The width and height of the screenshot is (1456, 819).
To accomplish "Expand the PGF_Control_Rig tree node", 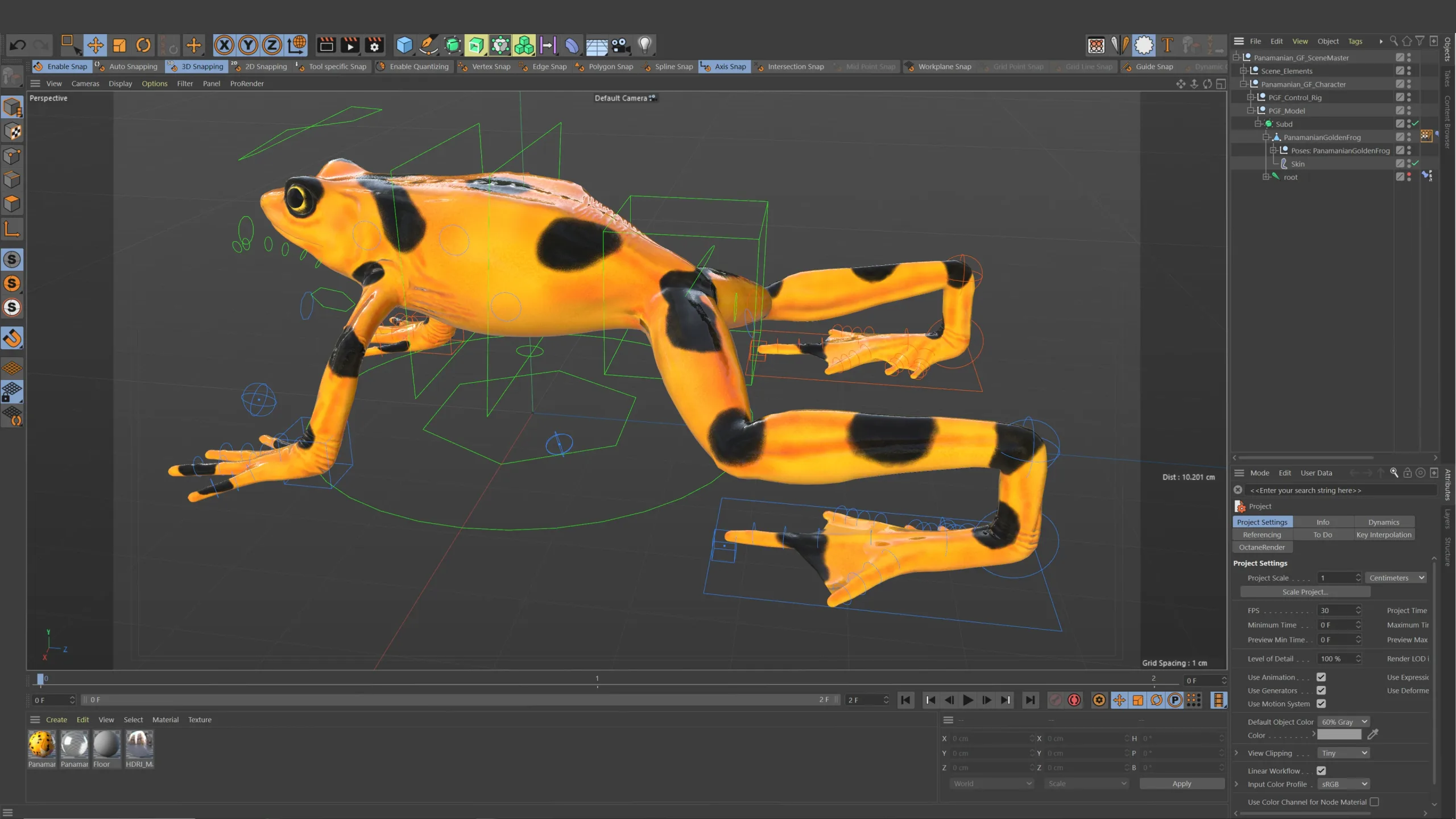I will point(1251,97).
